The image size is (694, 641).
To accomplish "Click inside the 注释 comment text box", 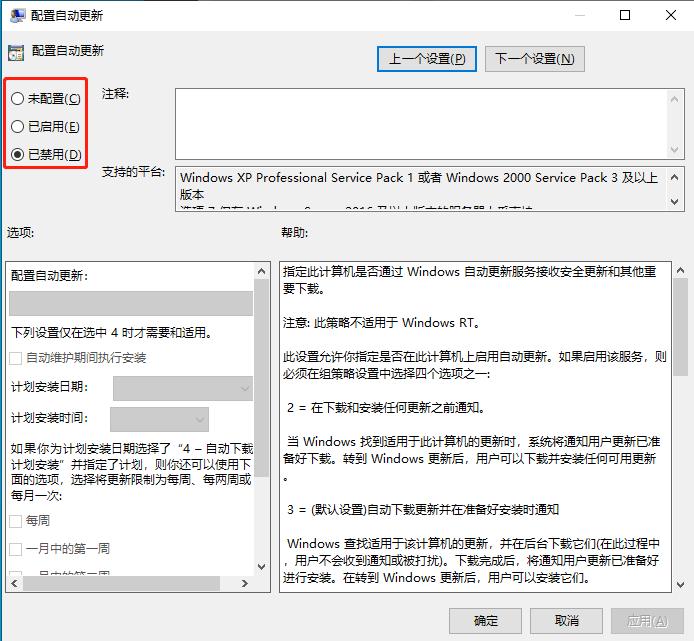I will [x=420, y=124].
